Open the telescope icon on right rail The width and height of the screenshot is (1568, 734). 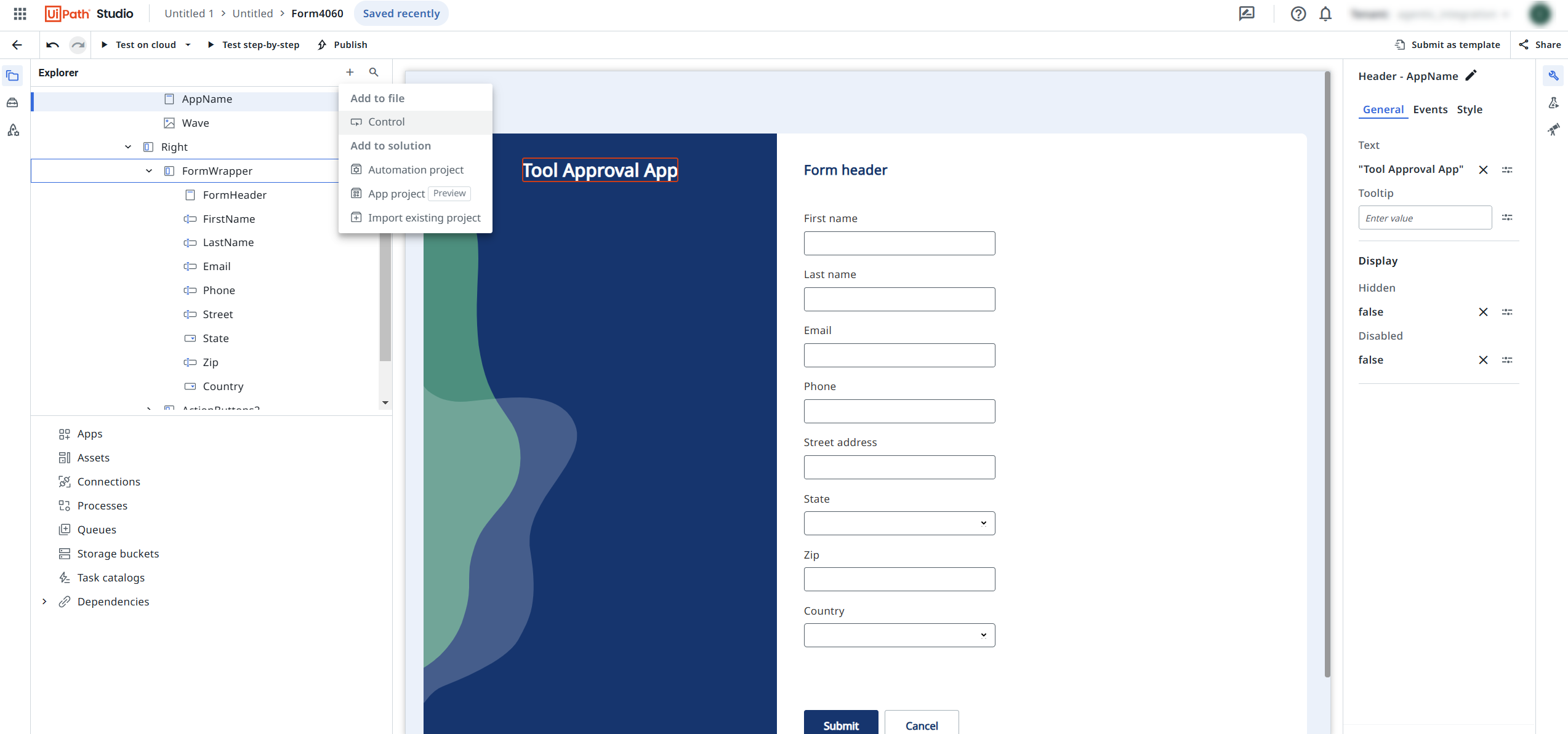click(x=1553, y=129)
